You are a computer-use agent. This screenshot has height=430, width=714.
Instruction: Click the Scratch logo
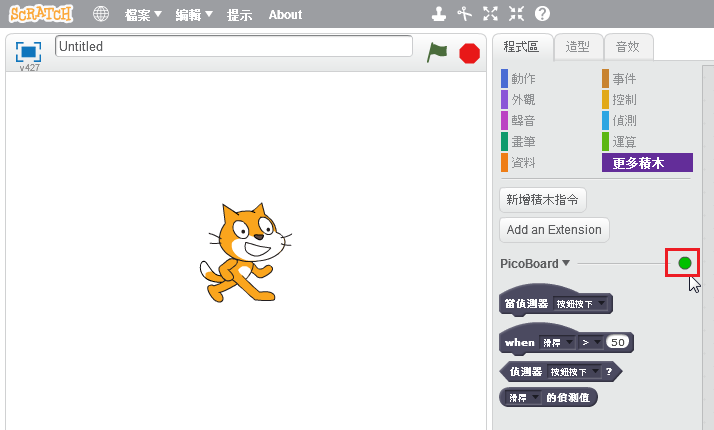[41, 14]
